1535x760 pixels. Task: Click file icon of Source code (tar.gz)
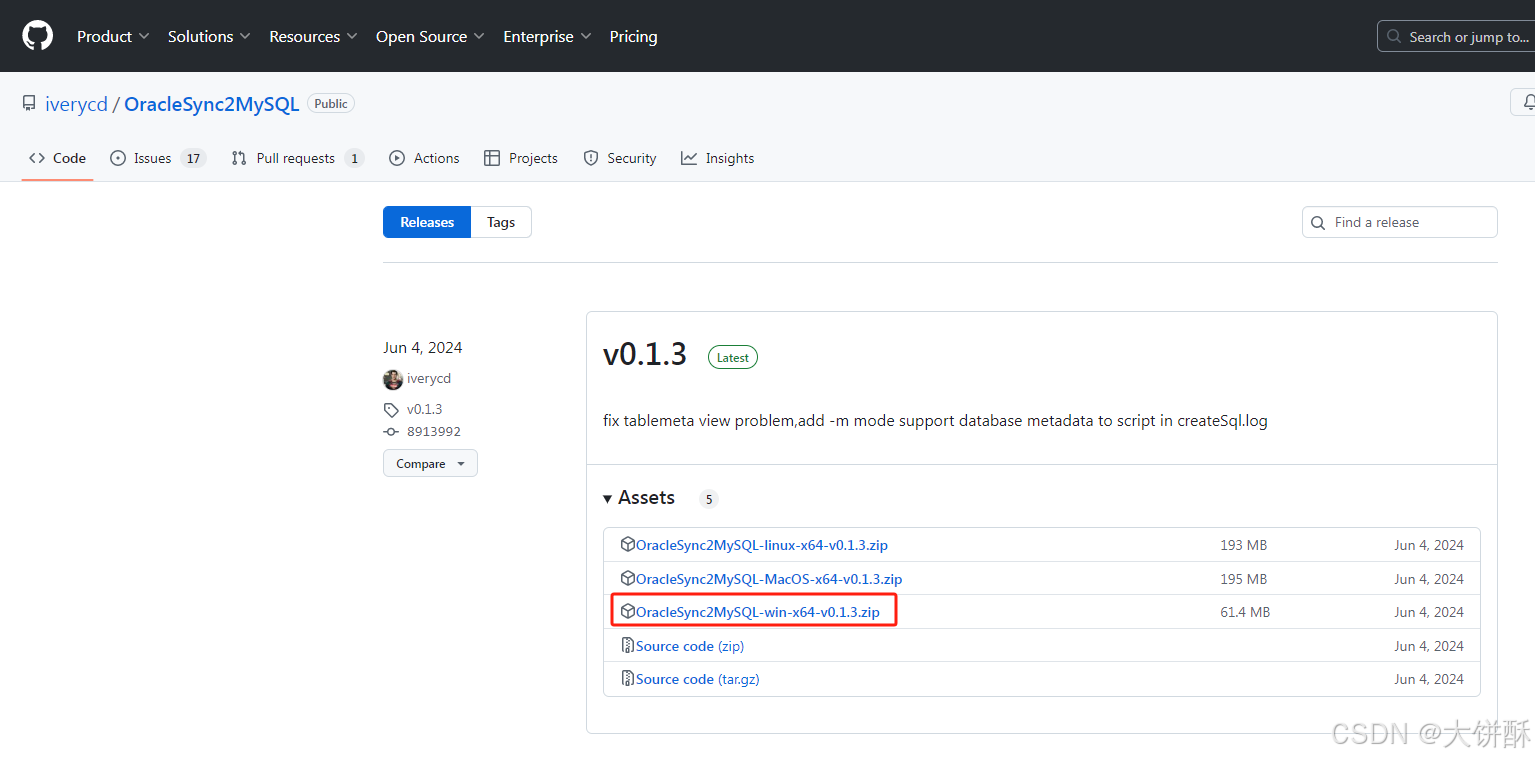pyautogui.click(x=628, y=678)
